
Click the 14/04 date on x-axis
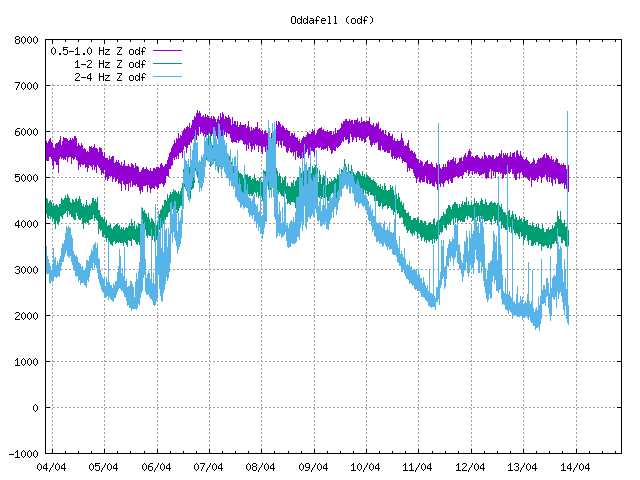tap(574, 466)
